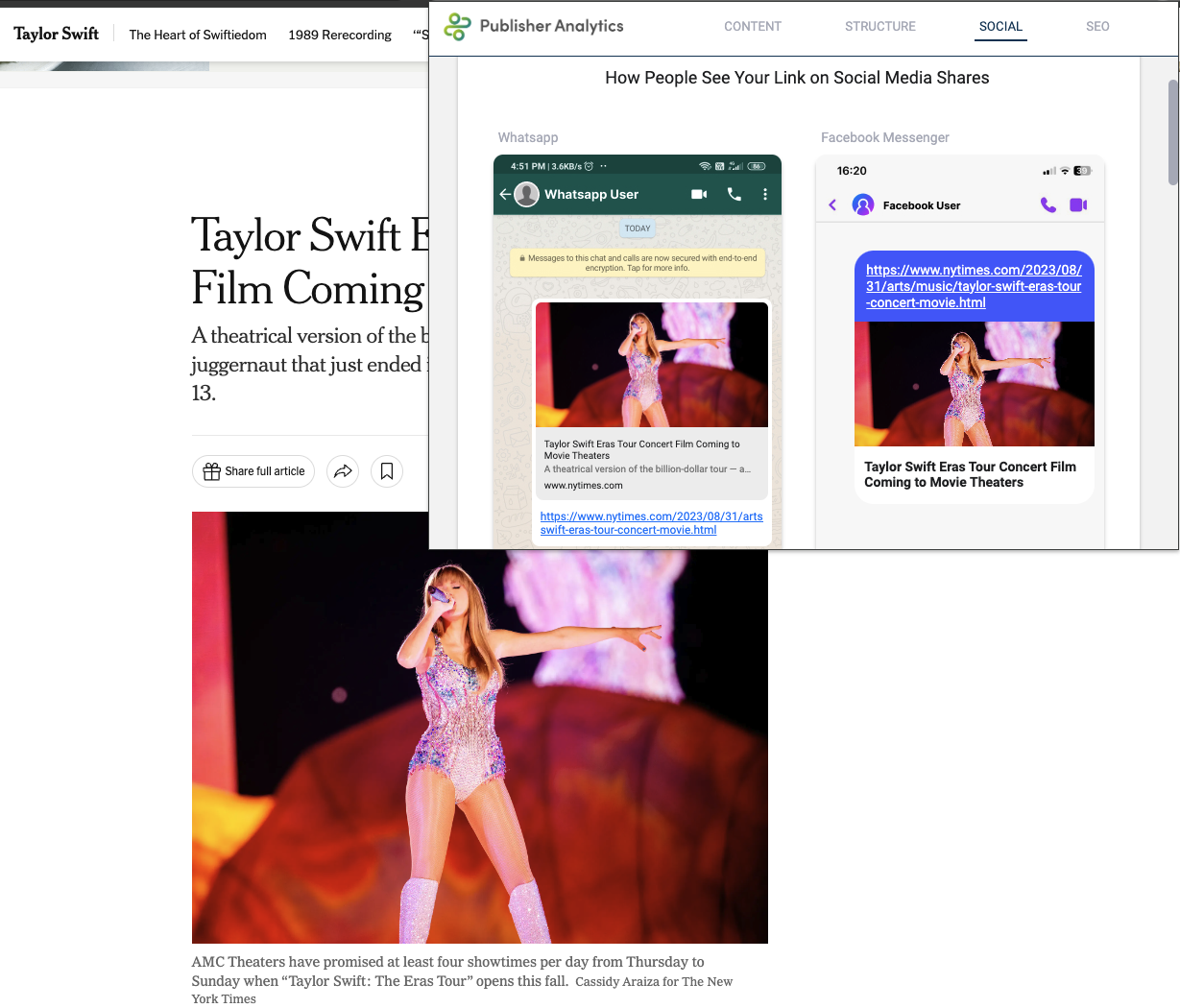Image resolution: width=1180 pixels, height=1008 pixels.
Task: Click the 'Whatsapp' section label
Action: pyautogui.click(x=528, y=137)
